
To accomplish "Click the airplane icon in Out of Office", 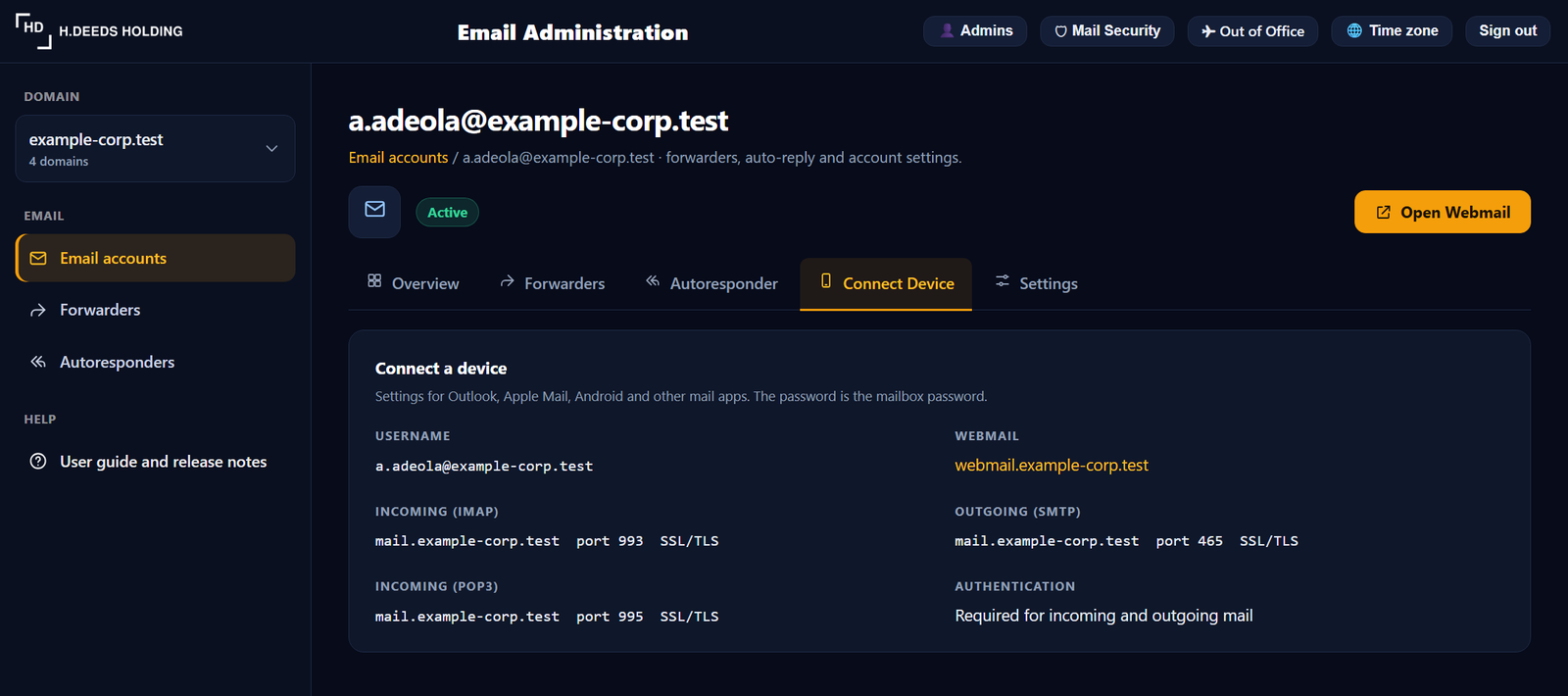I will click(x=1208, y=31).
